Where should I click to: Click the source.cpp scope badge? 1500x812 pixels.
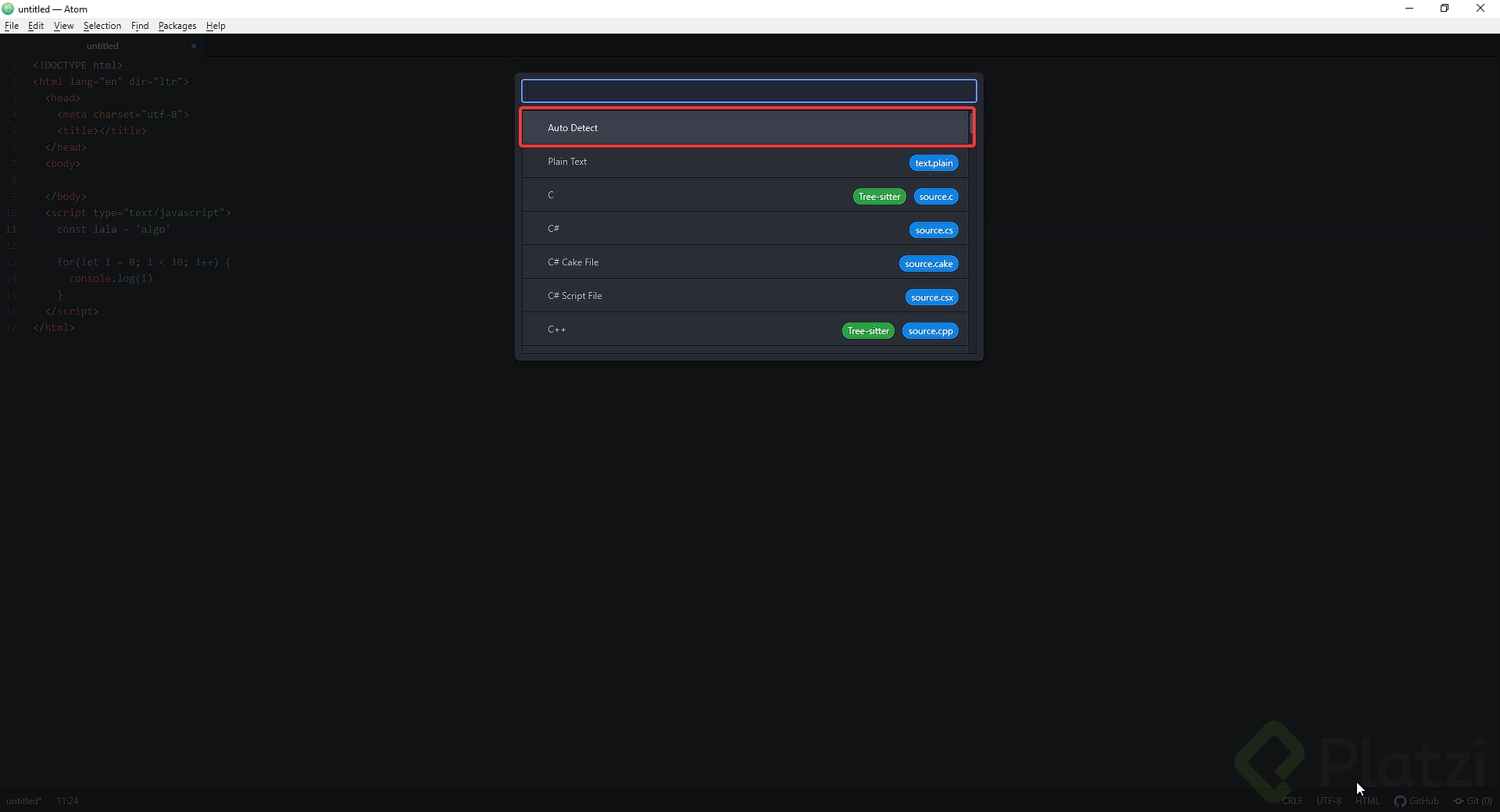click(x=930, y=331)
